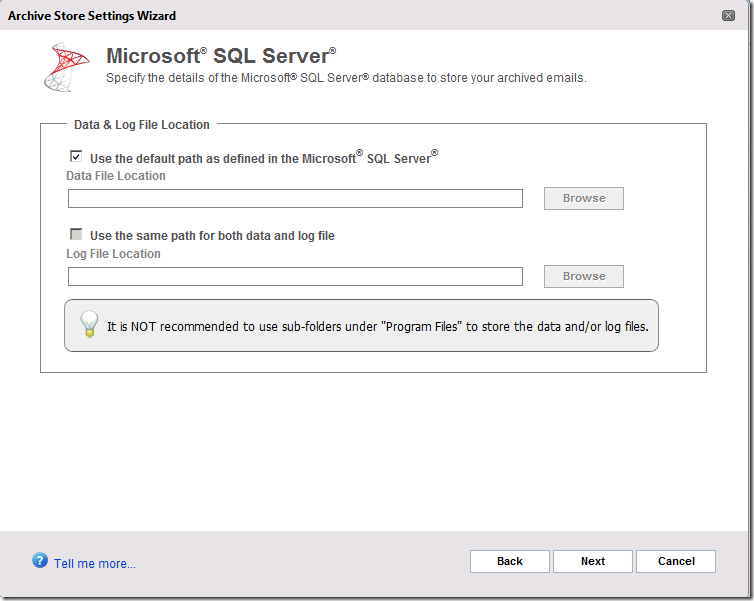Click the Program Files recommendation note text
The image size is (754, 601).
(x=377, y=326)
